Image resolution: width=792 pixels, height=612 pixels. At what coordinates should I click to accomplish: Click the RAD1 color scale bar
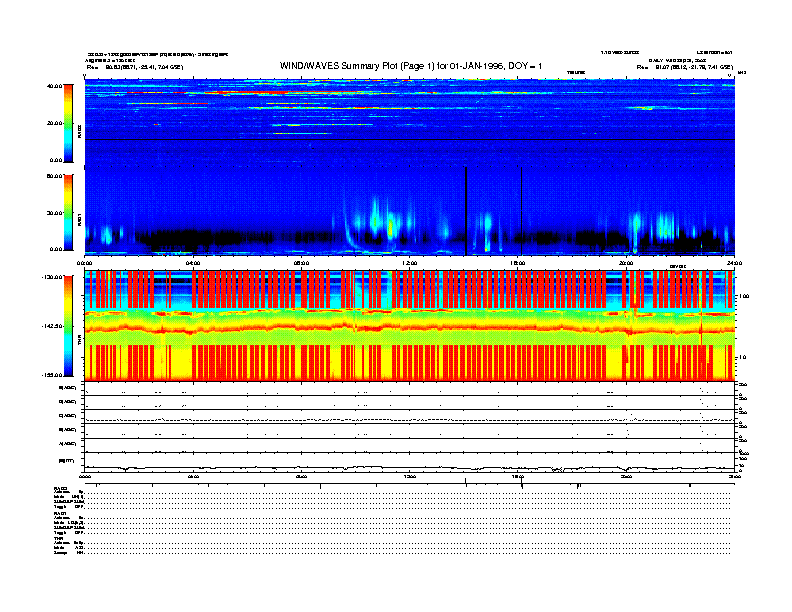(x=67, y=212)
